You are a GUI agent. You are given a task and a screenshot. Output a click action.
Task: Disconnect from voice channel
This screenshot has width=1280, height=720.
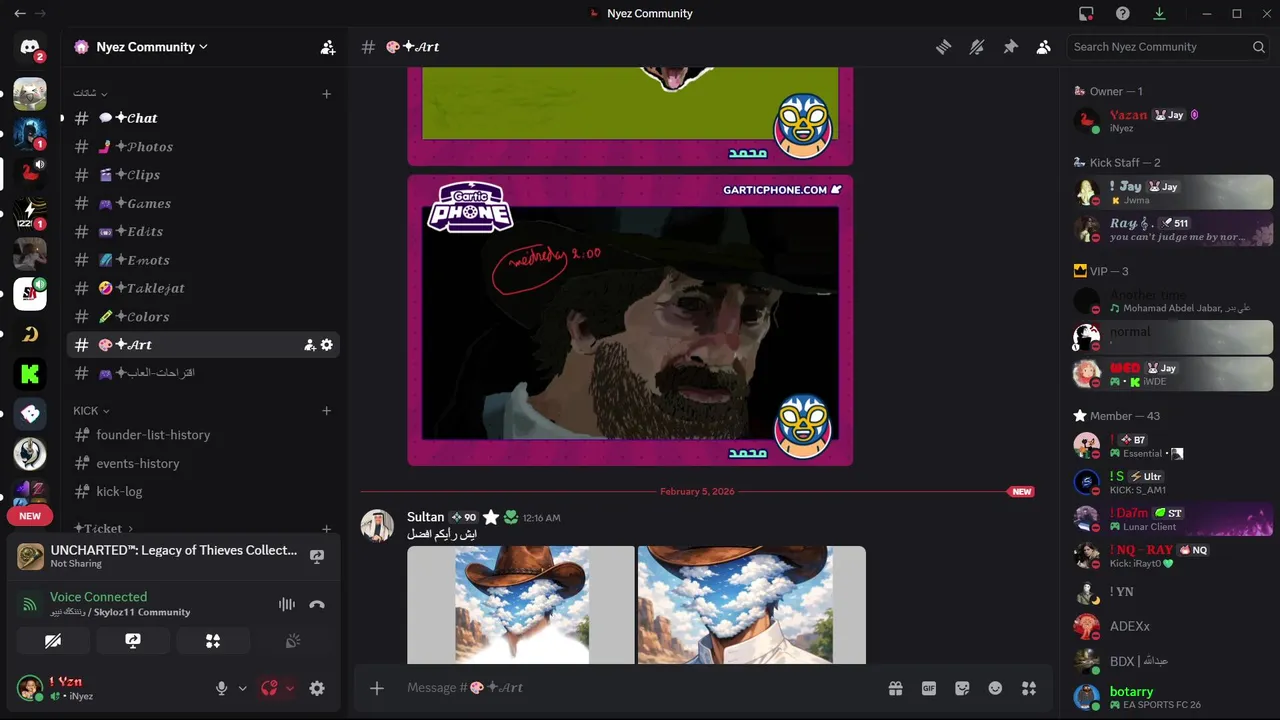(317, 604)
